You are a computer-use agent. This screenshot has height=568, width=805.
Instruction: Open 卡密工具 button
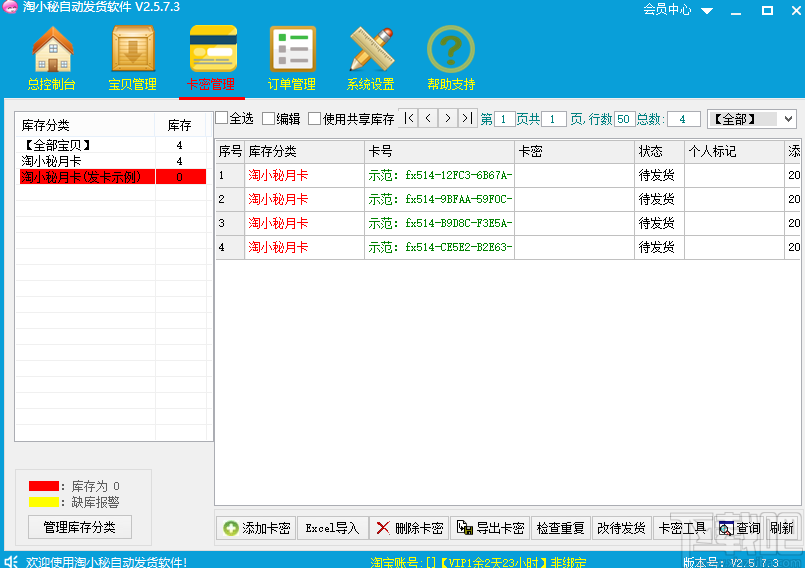682,528
